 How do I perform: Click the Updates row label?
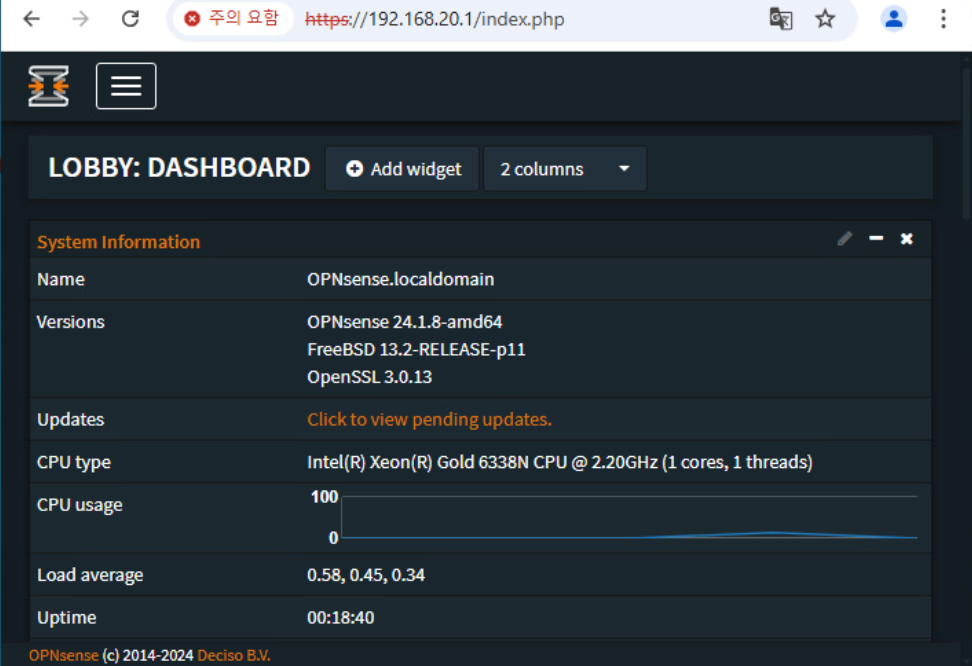tap(71, 420)
